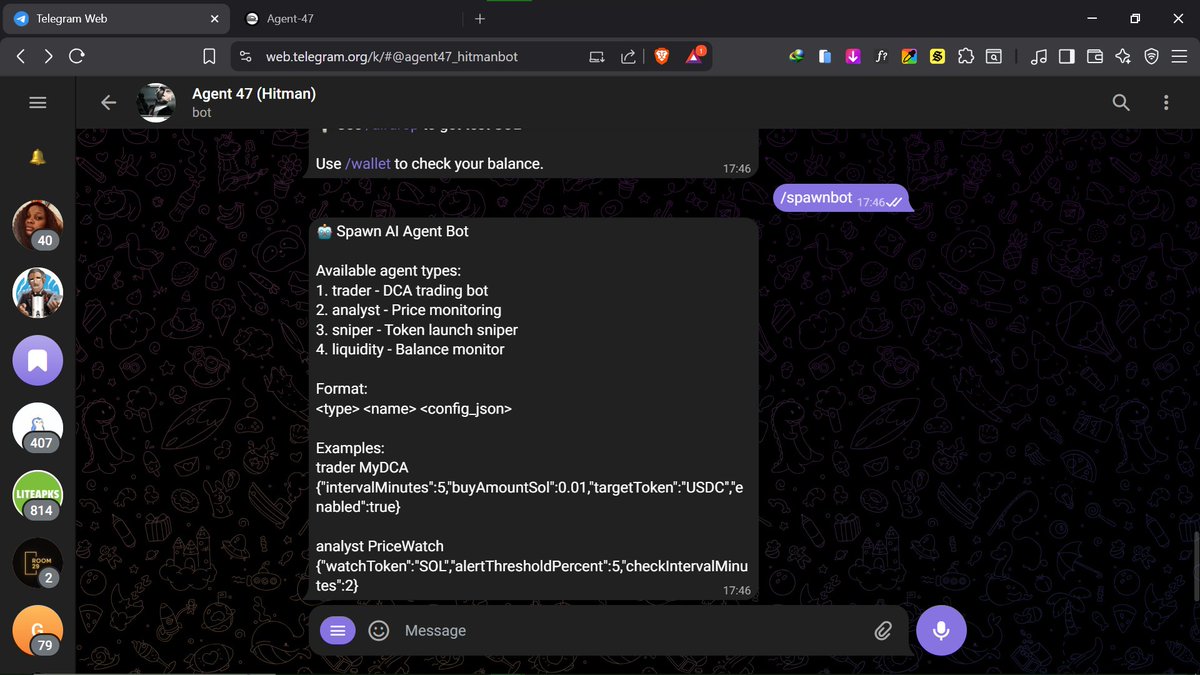Click the /wallet command link
1200x675 pixels.
(368, 164)
